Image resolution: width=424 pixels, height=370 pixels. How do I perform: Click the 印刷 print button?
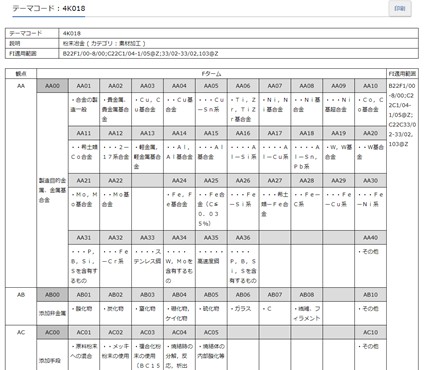click(400, 9)
